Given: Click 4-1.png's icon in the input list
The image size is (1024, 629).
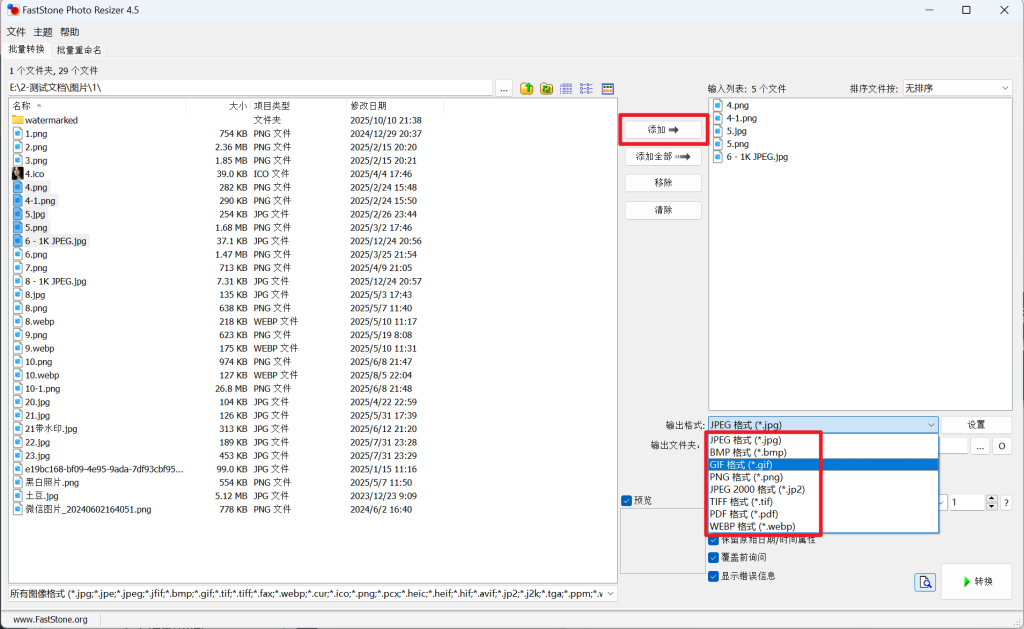Looking at the screenshot, I should point(718,118).
